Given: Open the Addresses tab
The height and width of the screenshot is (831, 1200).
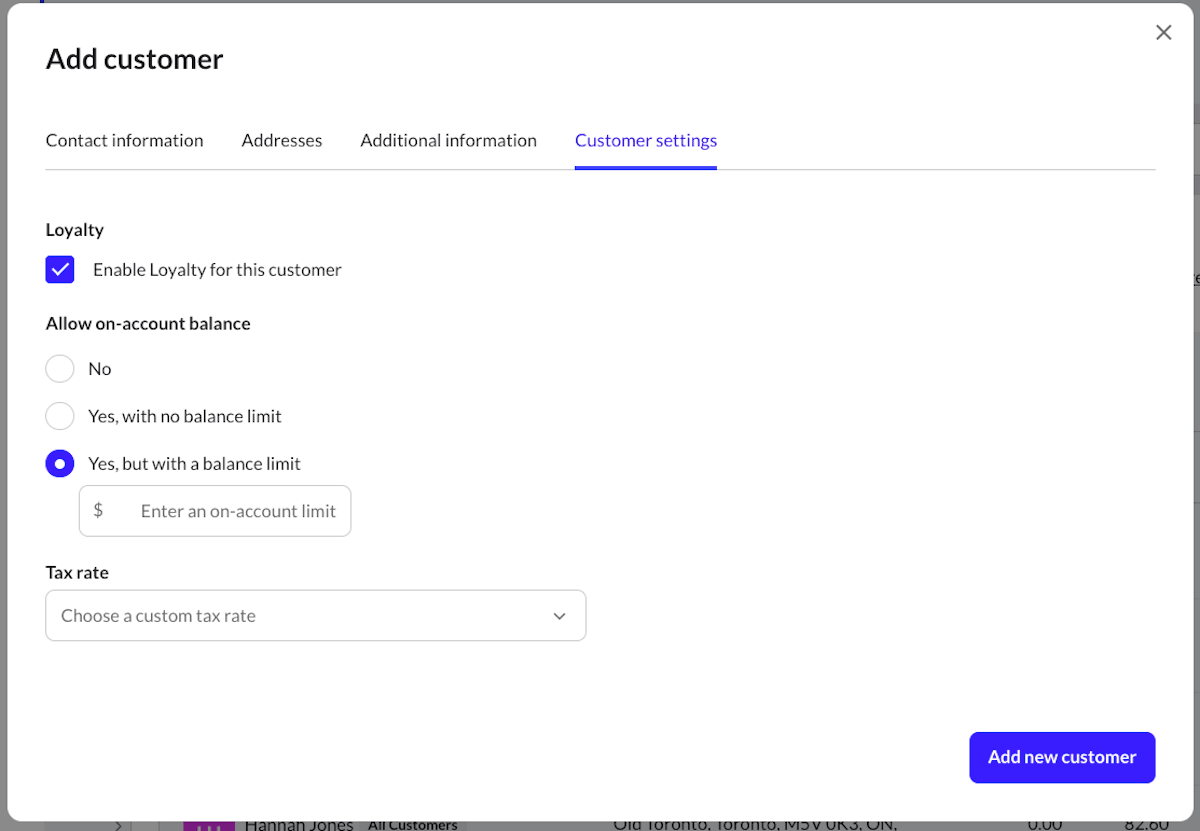Looking at the screenshot, I should [x=282, y=141].
